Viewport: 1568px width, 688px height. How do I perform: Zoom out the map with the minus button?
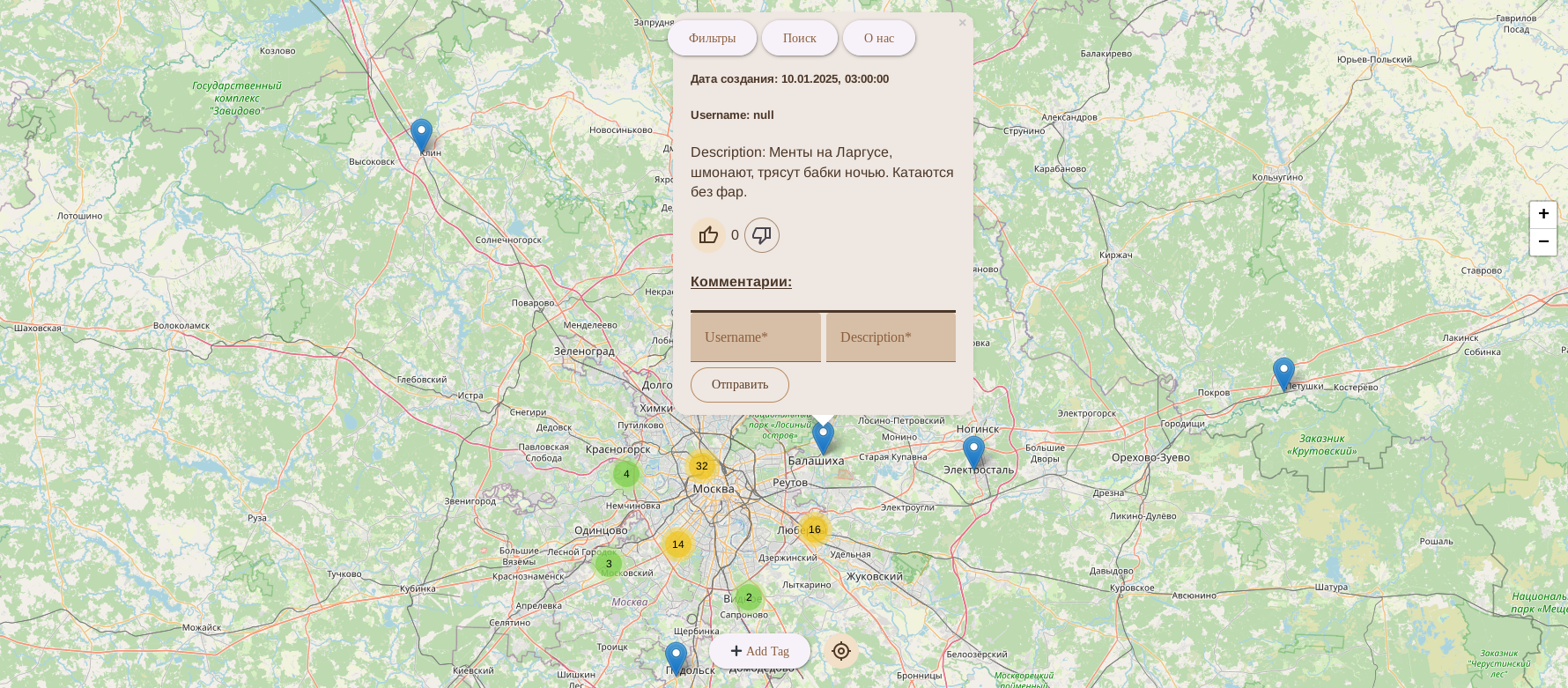(x=1543, y=241)
